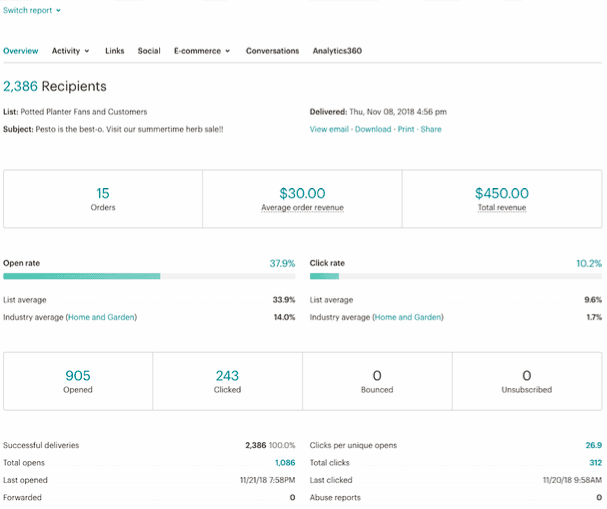Screen dimensions: 607x509
Task: Click the 2,386 recipients count
Action: [x=21, y=86]
